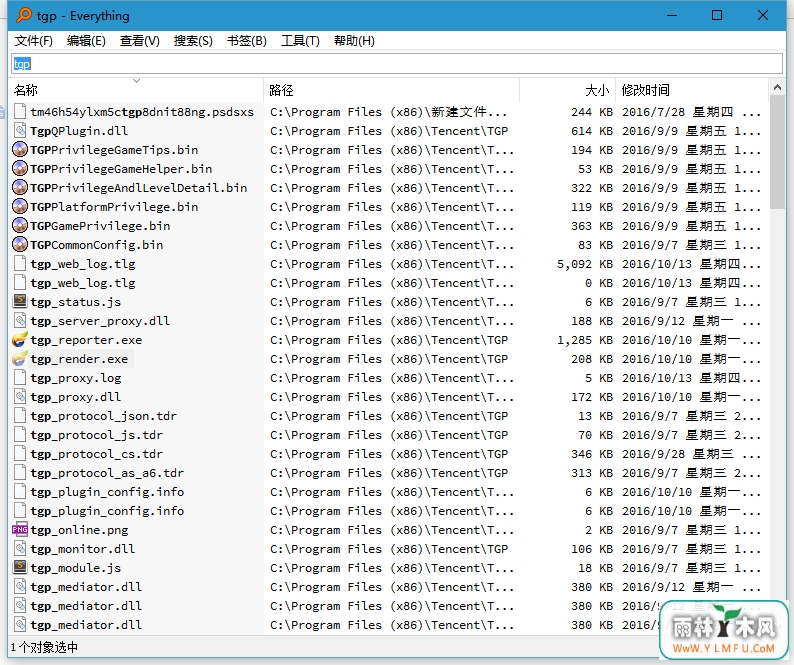The height and width of the screenshot is (665, 794).
Task: Open the 搜索(S) menu
Action: click(x=193, y=41)
